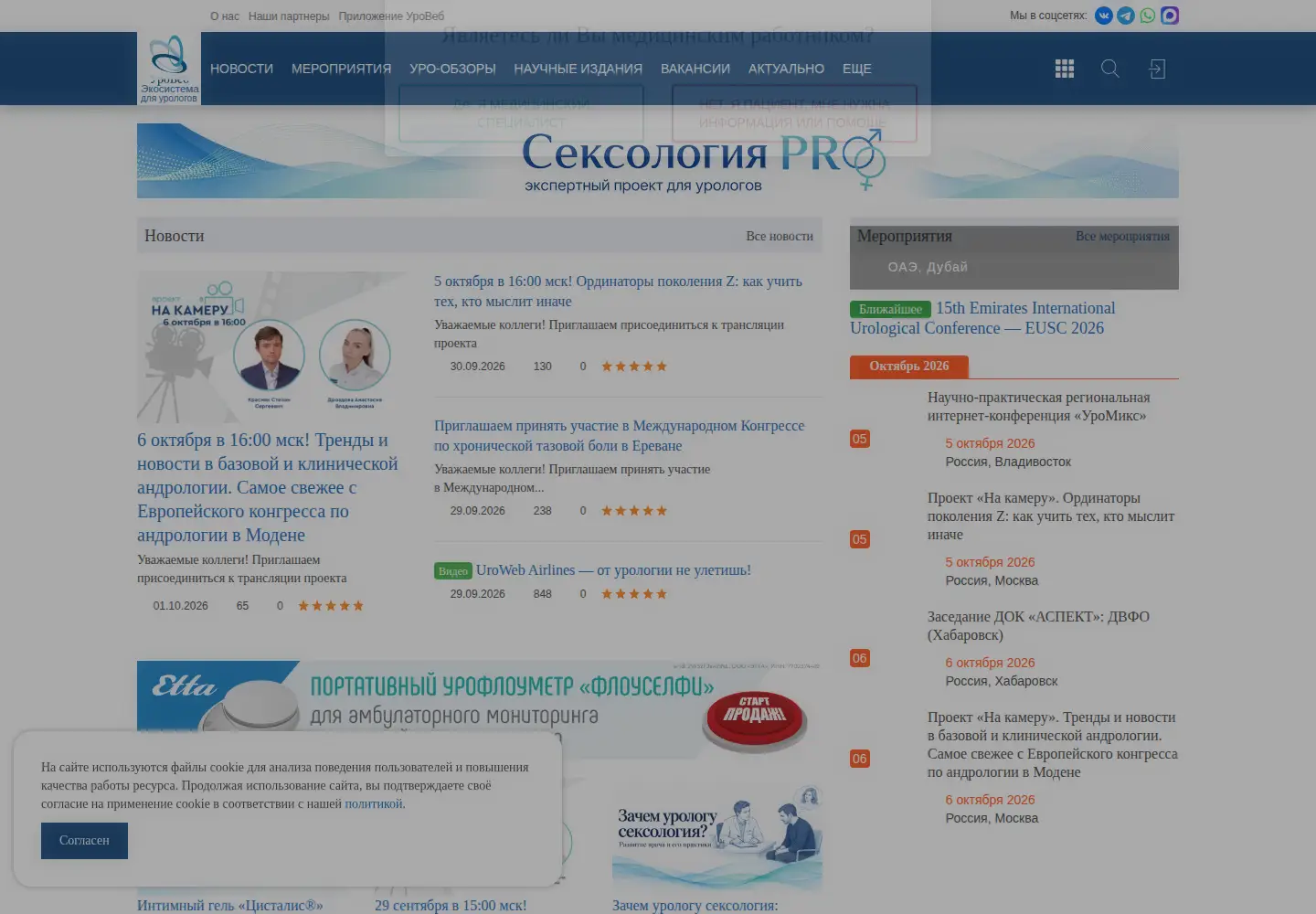Open the Сексология PRO banner
Screen dimensions: 1316x914
tap(658, 161)
